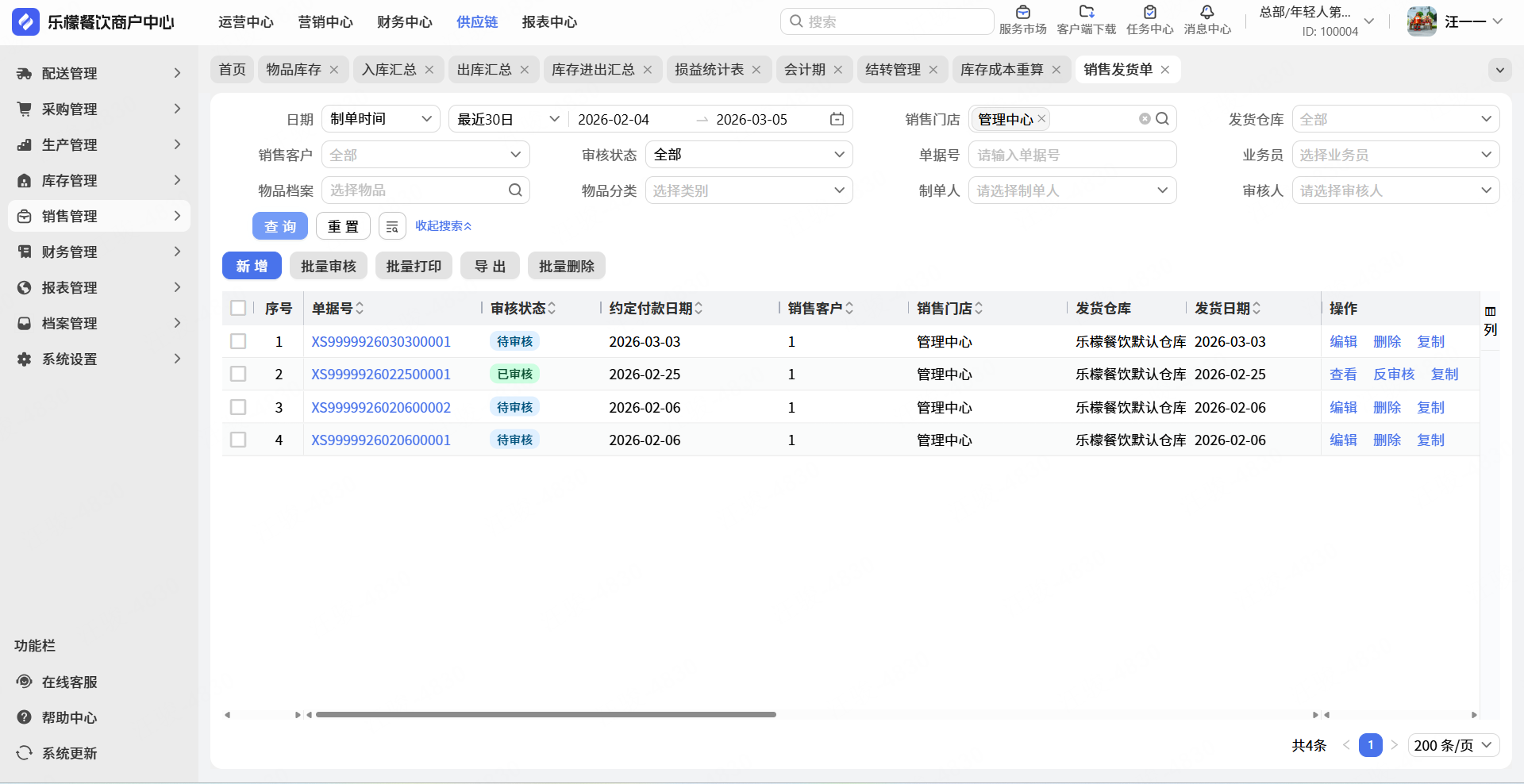Click the 客户端下载 download icon
The width and height of the screenshot is (1524, 784).
point(1086,13)
